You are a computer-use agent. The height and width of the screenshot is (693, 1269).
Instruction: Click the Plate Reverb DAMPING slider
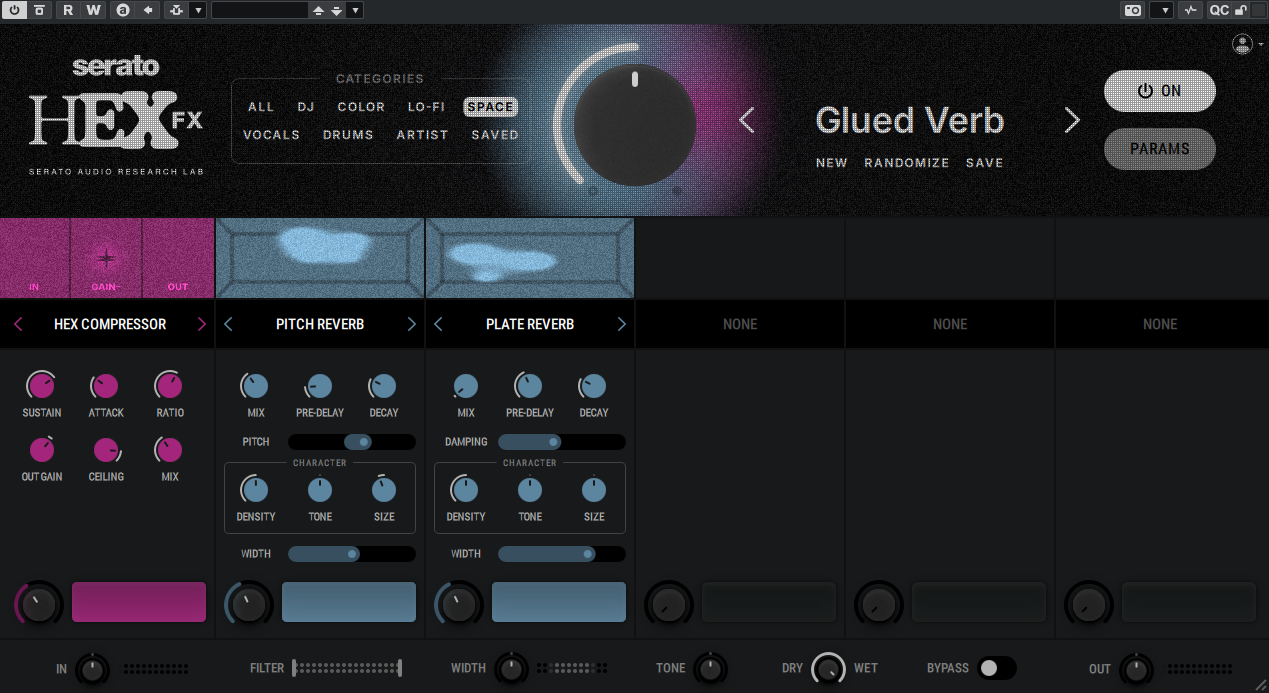(x=562, y=442)
